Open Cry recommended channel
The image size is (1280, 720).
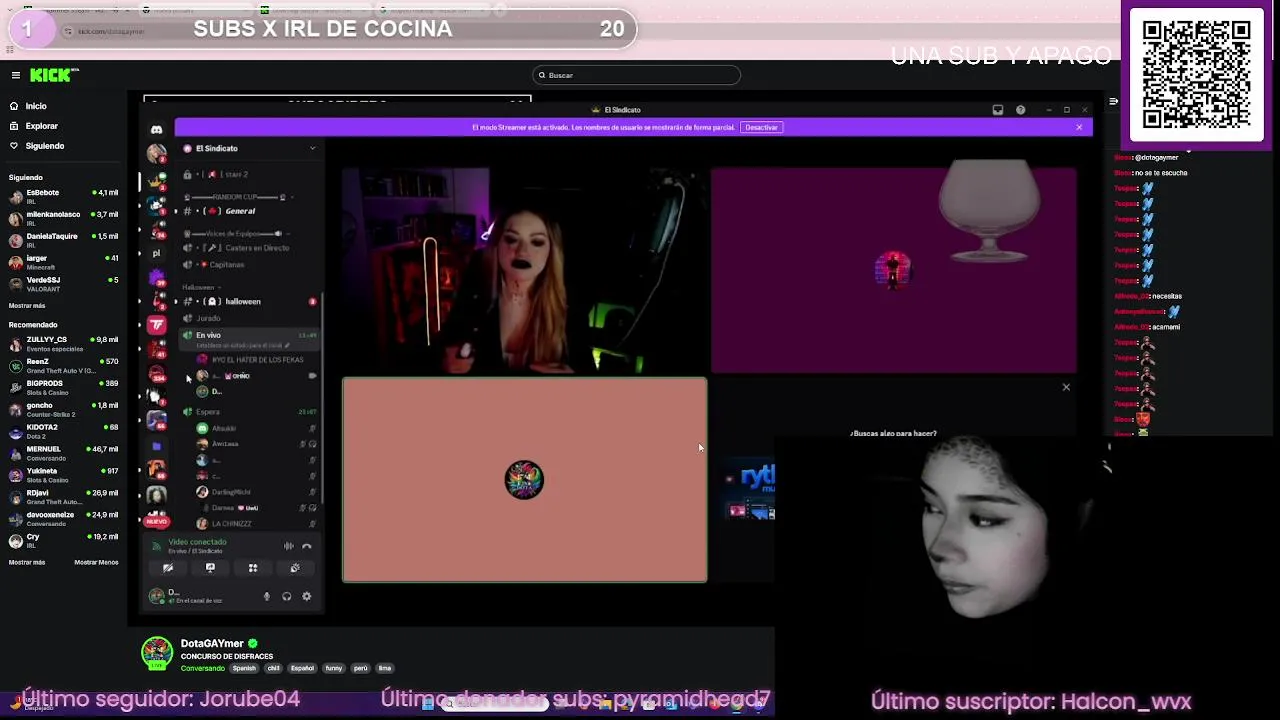click(x=63, y=541)
